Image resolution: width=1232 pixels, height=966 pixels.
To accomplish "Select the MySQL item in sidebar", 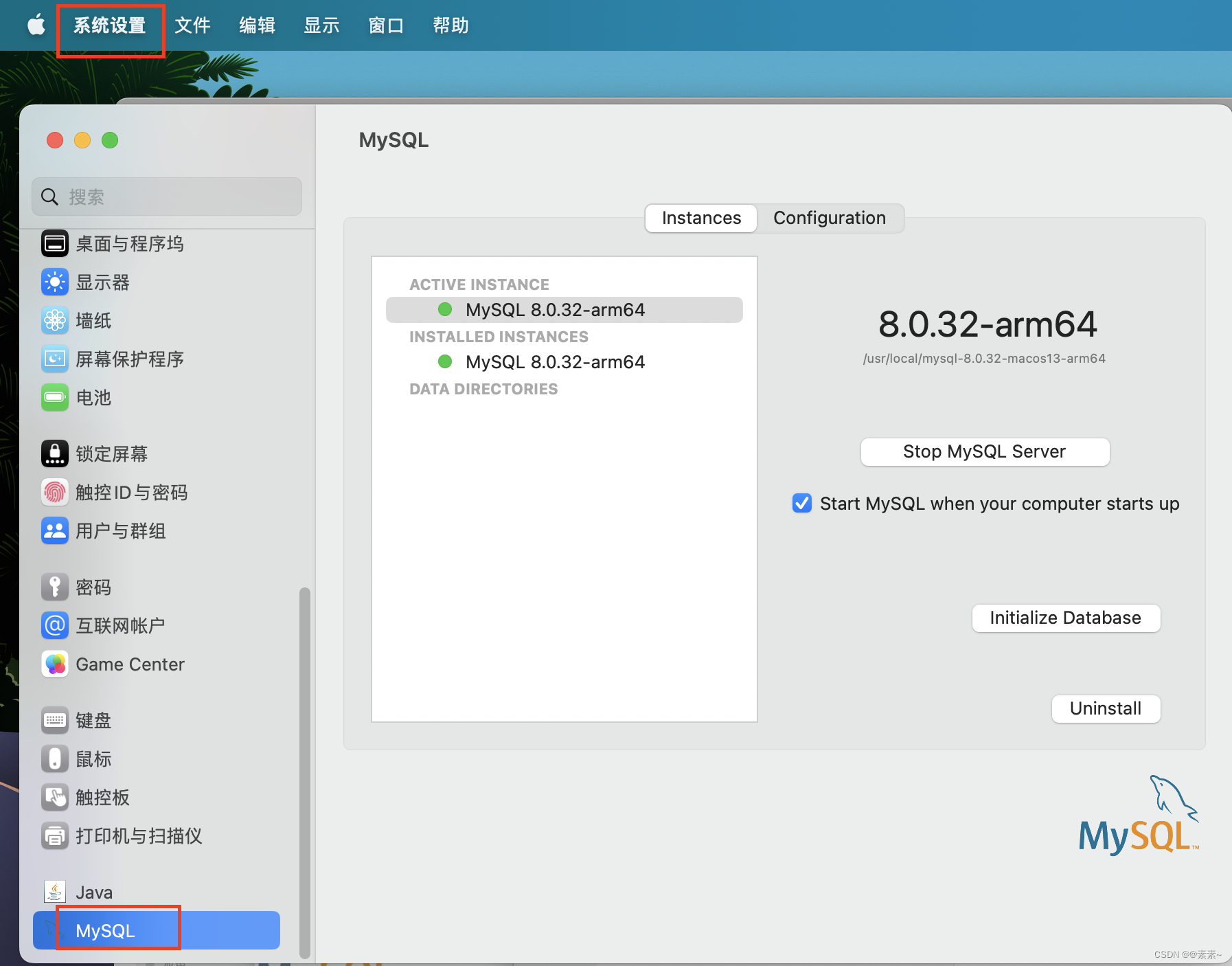I will click(x=157, y=930).
